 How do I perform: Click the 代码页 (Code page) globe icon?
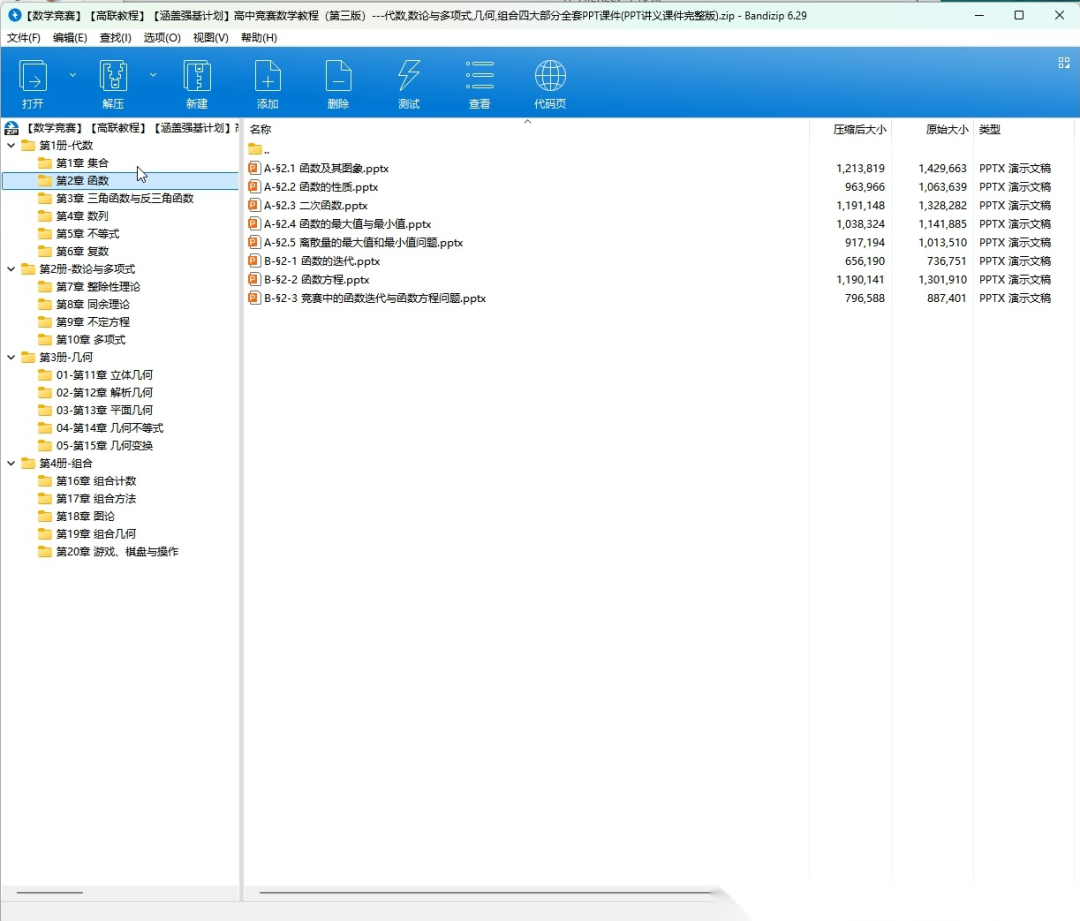pos(550,77)
